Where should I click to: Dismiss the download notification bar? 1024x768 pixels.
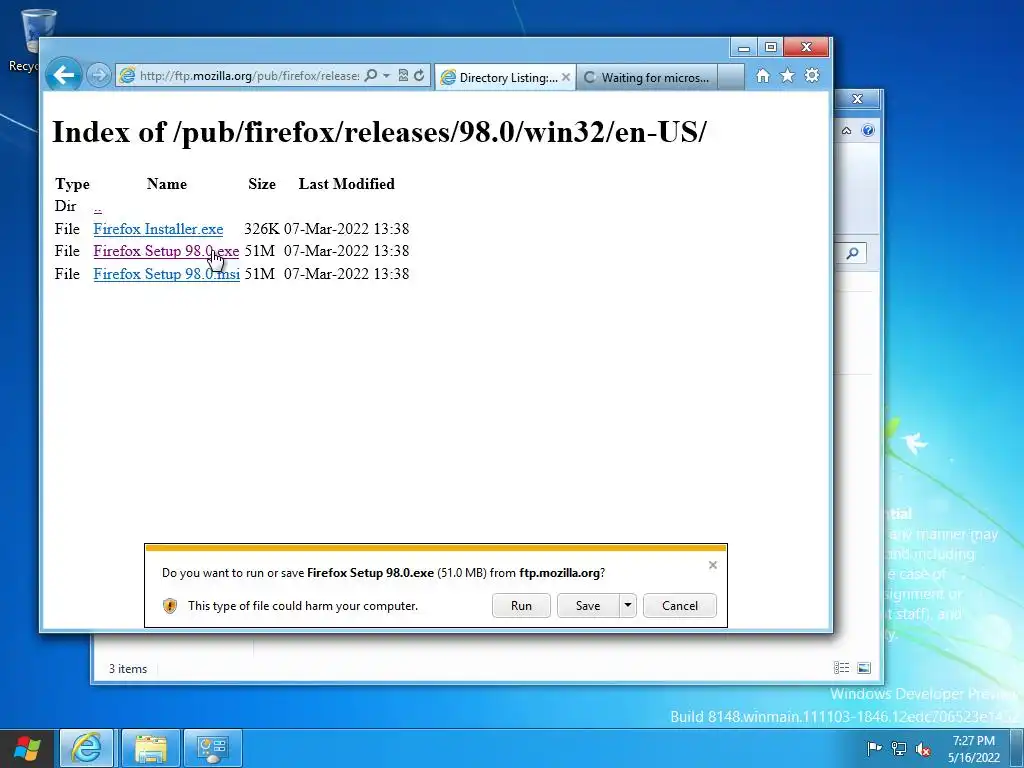(x=712, y=565)
